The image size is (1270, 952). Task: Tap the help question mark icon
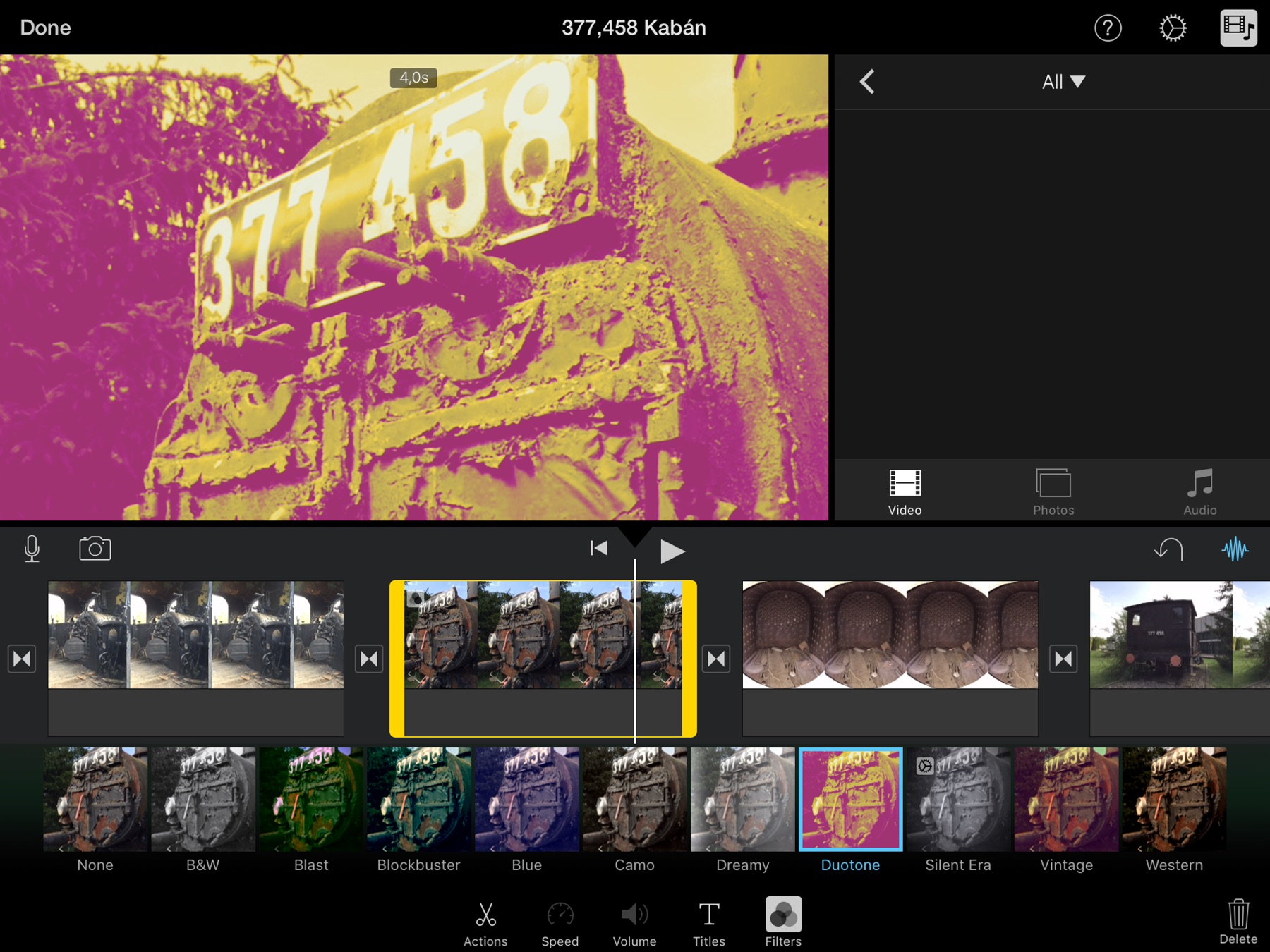click(1108, 28)
